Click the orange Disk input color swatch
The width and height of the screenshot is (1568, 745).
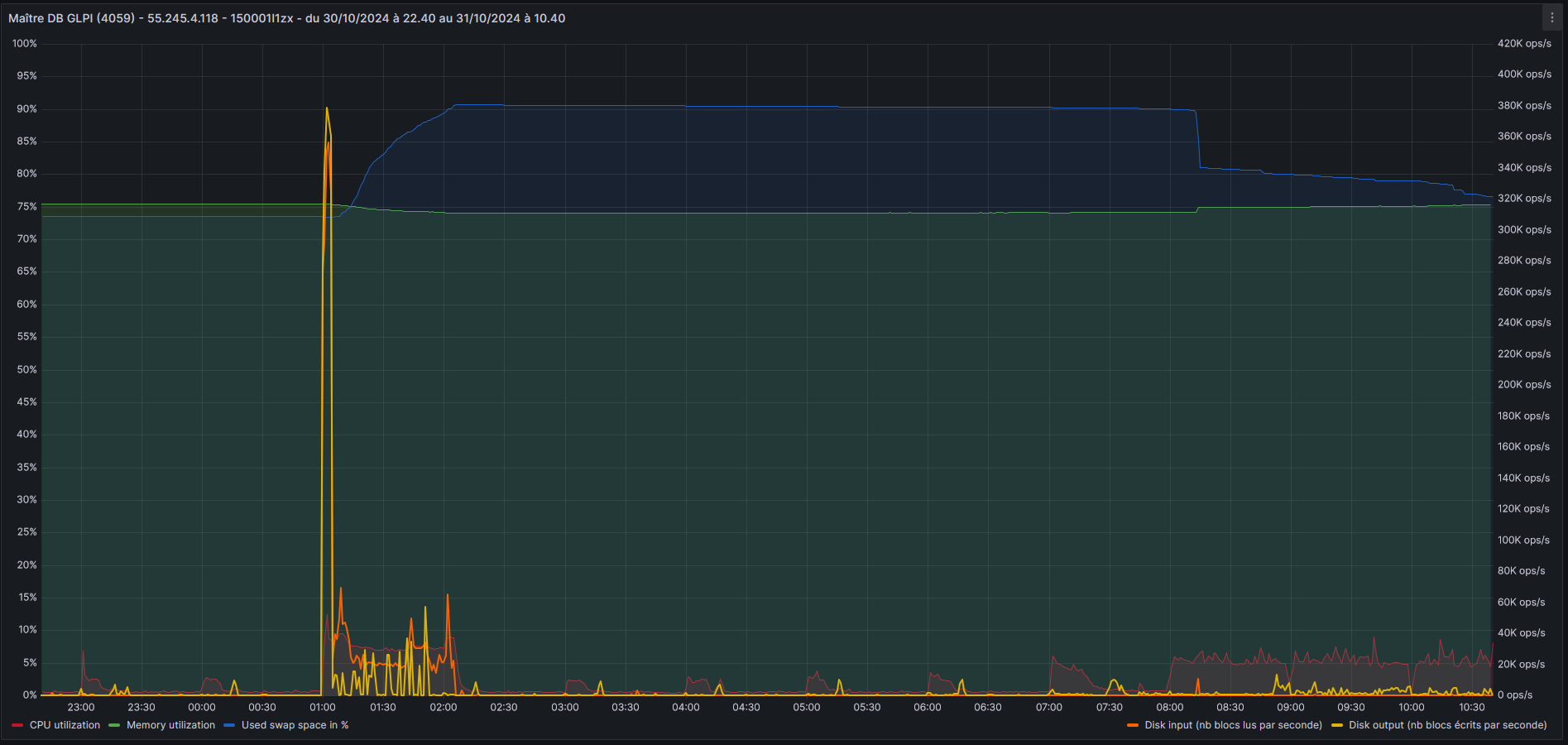pos(1133,725)
